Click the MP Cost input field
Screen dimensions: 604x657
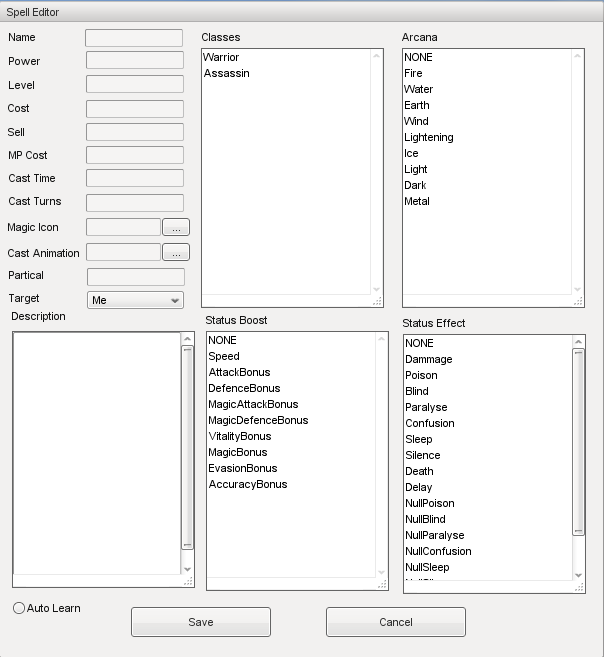click(x=135, y=155)
